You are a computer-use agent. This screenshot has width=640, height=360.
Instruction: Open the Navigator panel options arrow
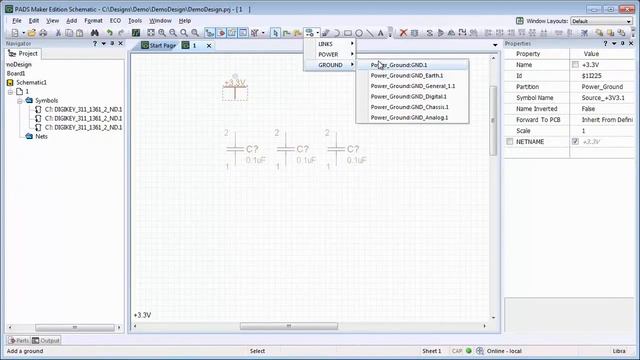click(x=104, y=43)
